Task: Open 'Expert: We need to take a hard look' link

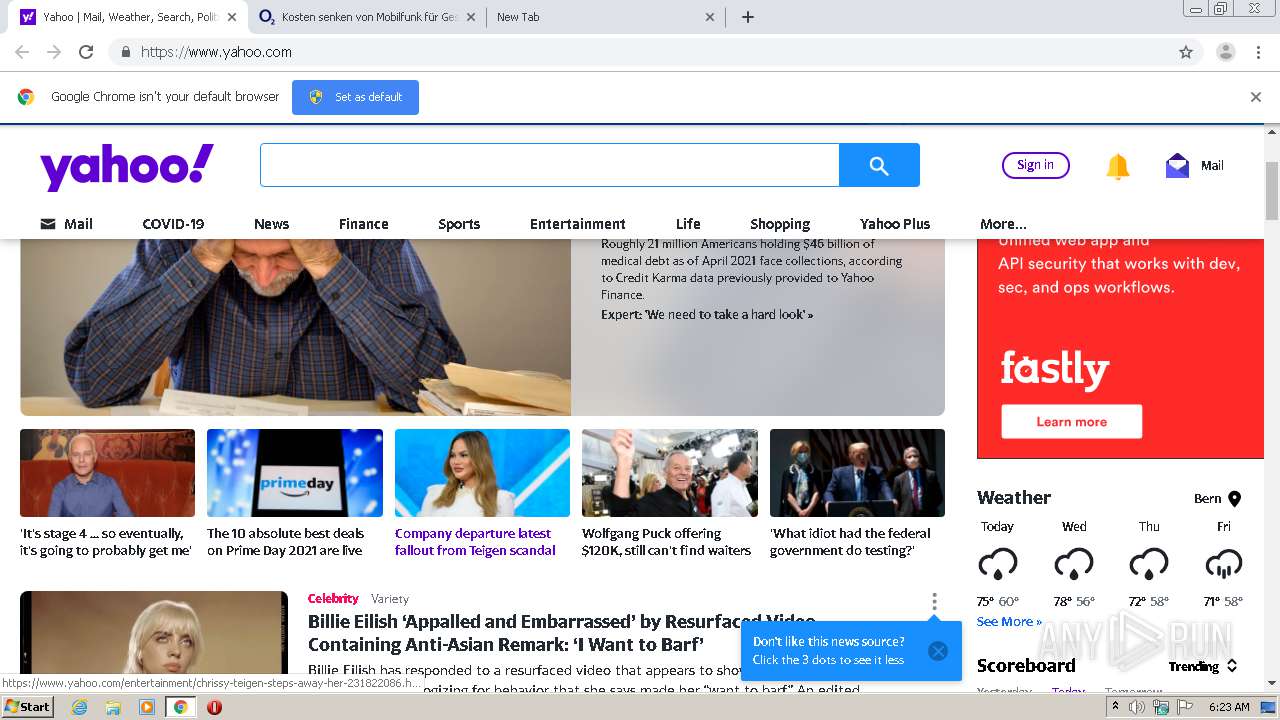Action: (x=707, y=314)
